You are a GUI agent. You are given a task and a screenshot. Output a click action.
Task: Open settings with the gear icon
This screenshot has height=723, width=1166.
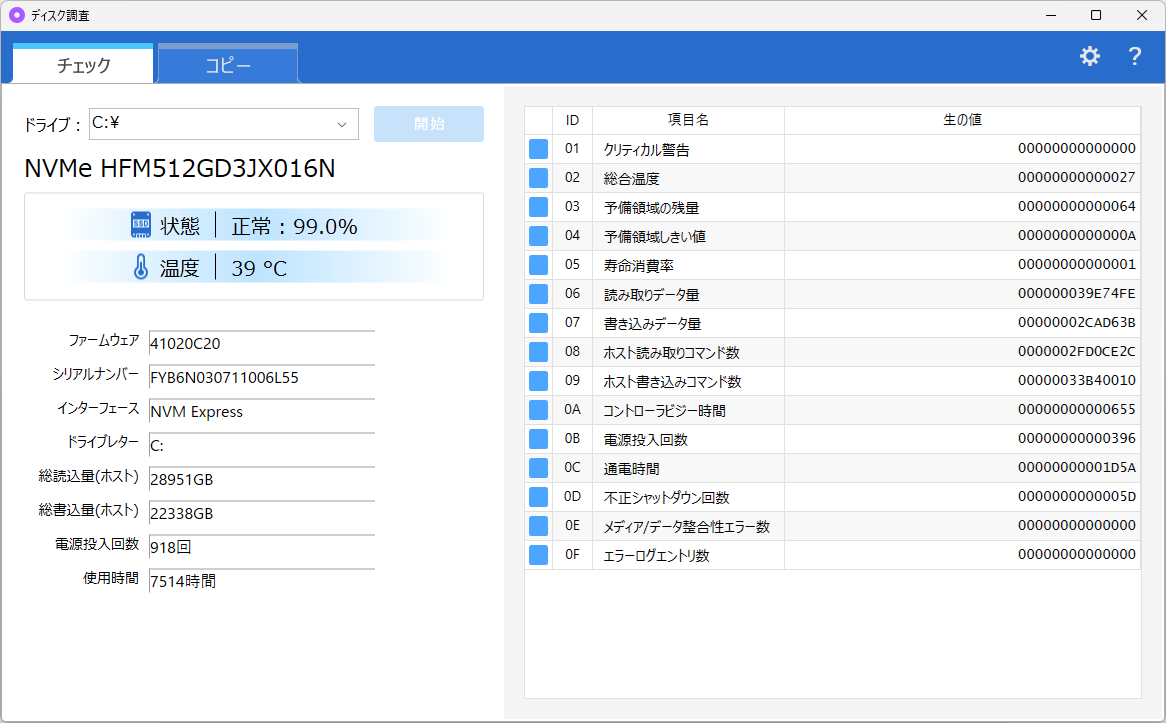(x=1089, y=56)
